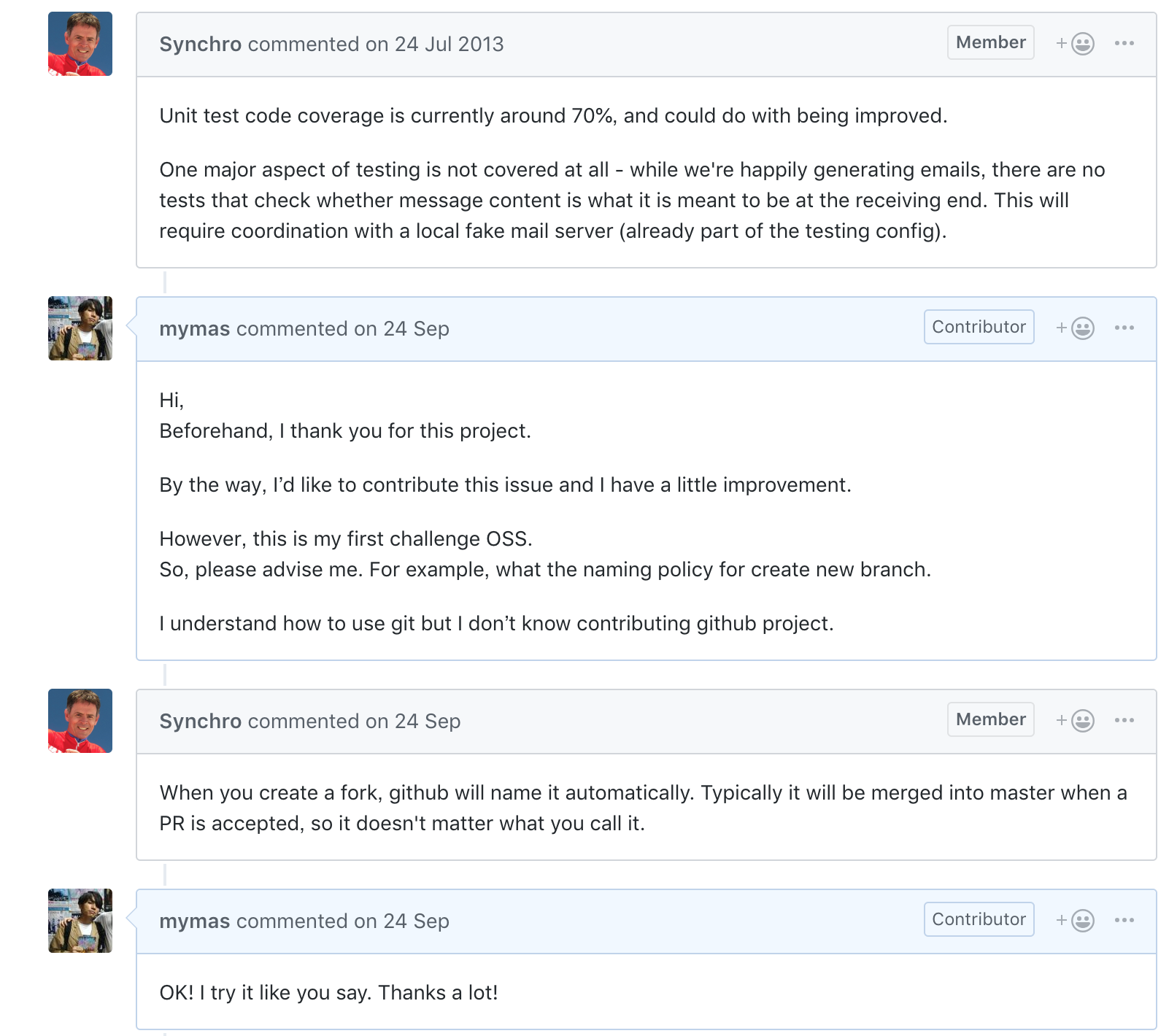
Task: Open Synchro's avatar beside the fork comment
Action: click(x=80, y=721)
